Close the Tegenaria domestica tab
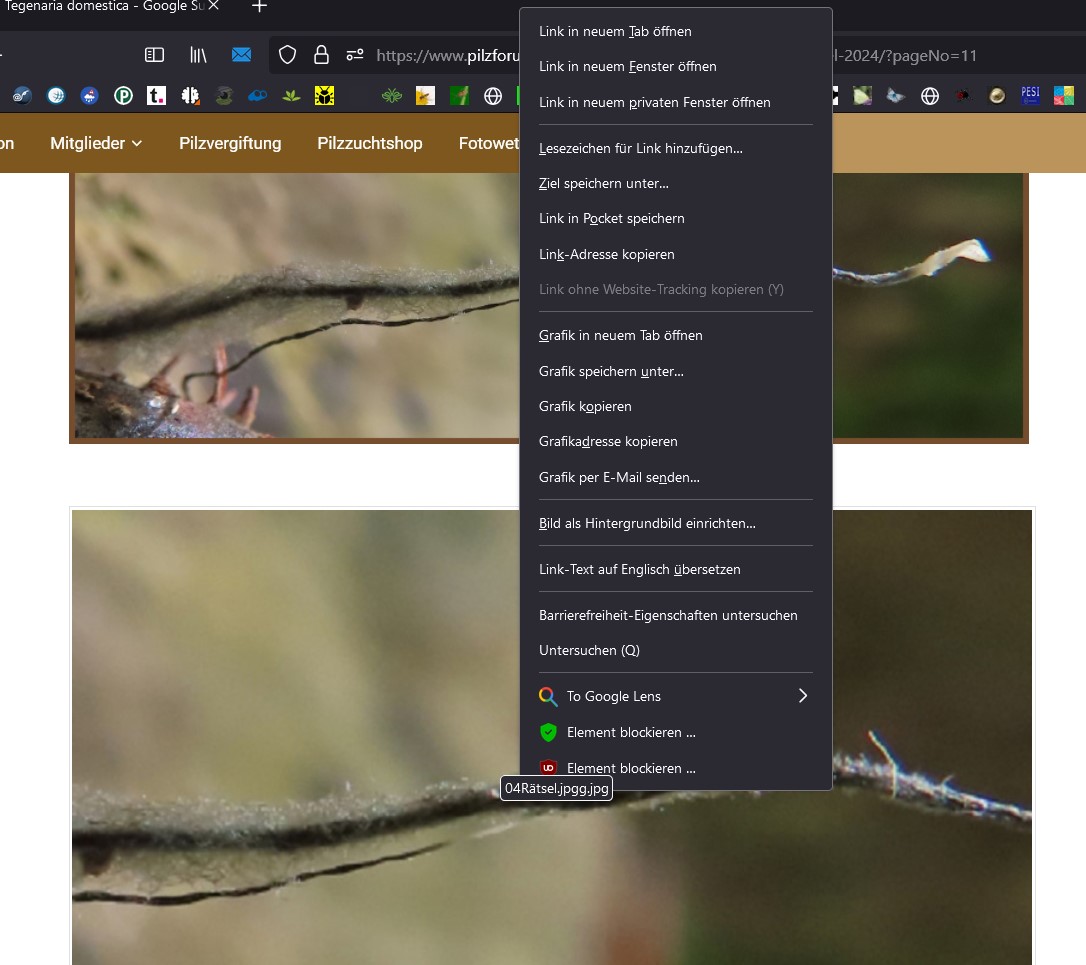This screenshot has width=1086, height=965. pos(213,6)
